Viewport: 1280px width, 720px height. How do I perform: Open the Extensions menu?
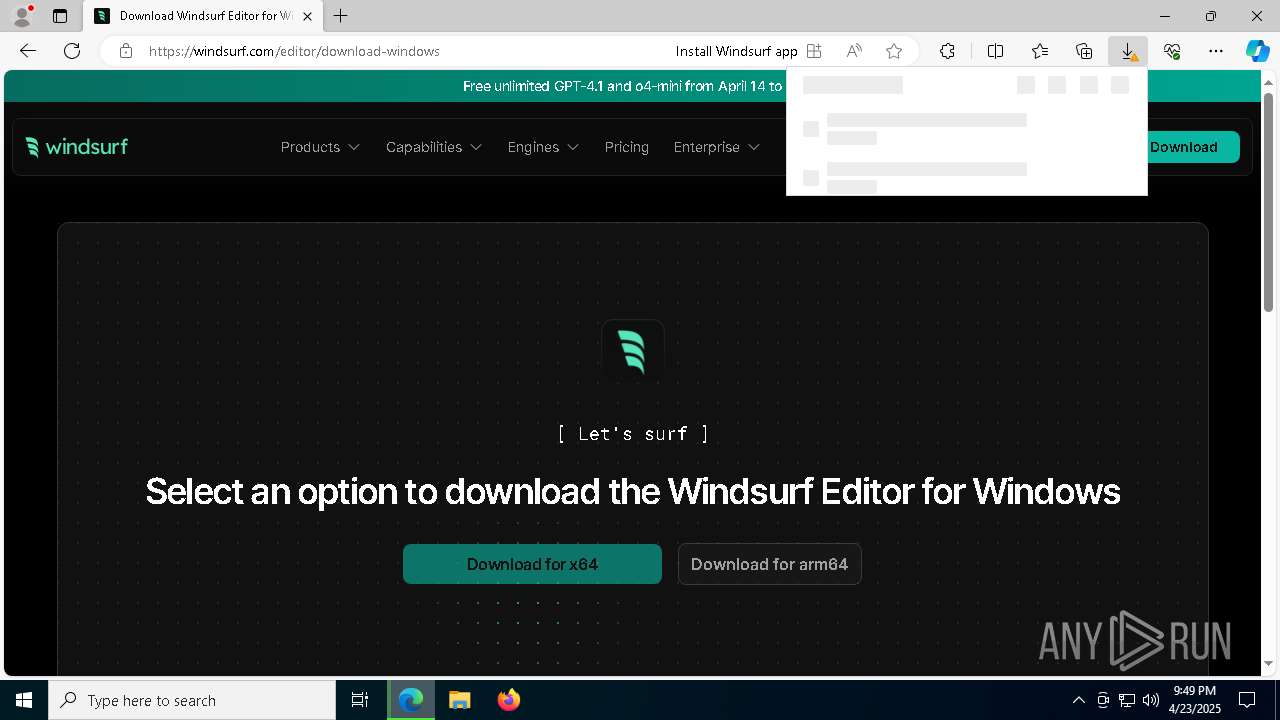(x=947, y=51)
